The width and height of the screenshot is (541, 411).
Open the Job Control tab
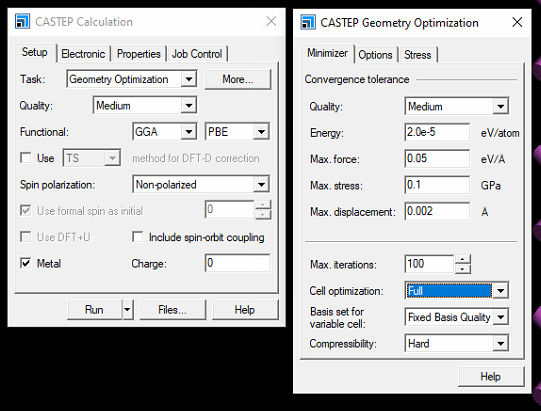pos(197,54)
